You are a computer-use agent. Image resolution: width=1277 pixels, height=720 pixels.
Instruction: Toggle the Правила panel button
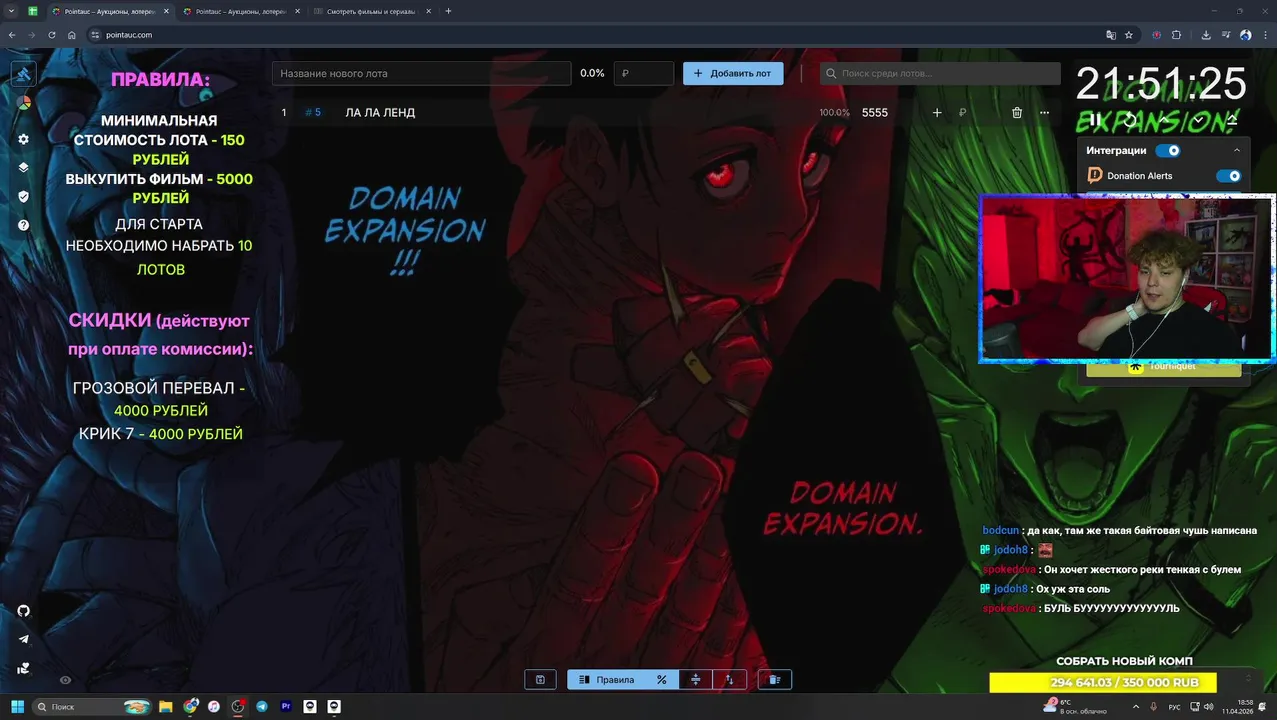click(606, 680)
